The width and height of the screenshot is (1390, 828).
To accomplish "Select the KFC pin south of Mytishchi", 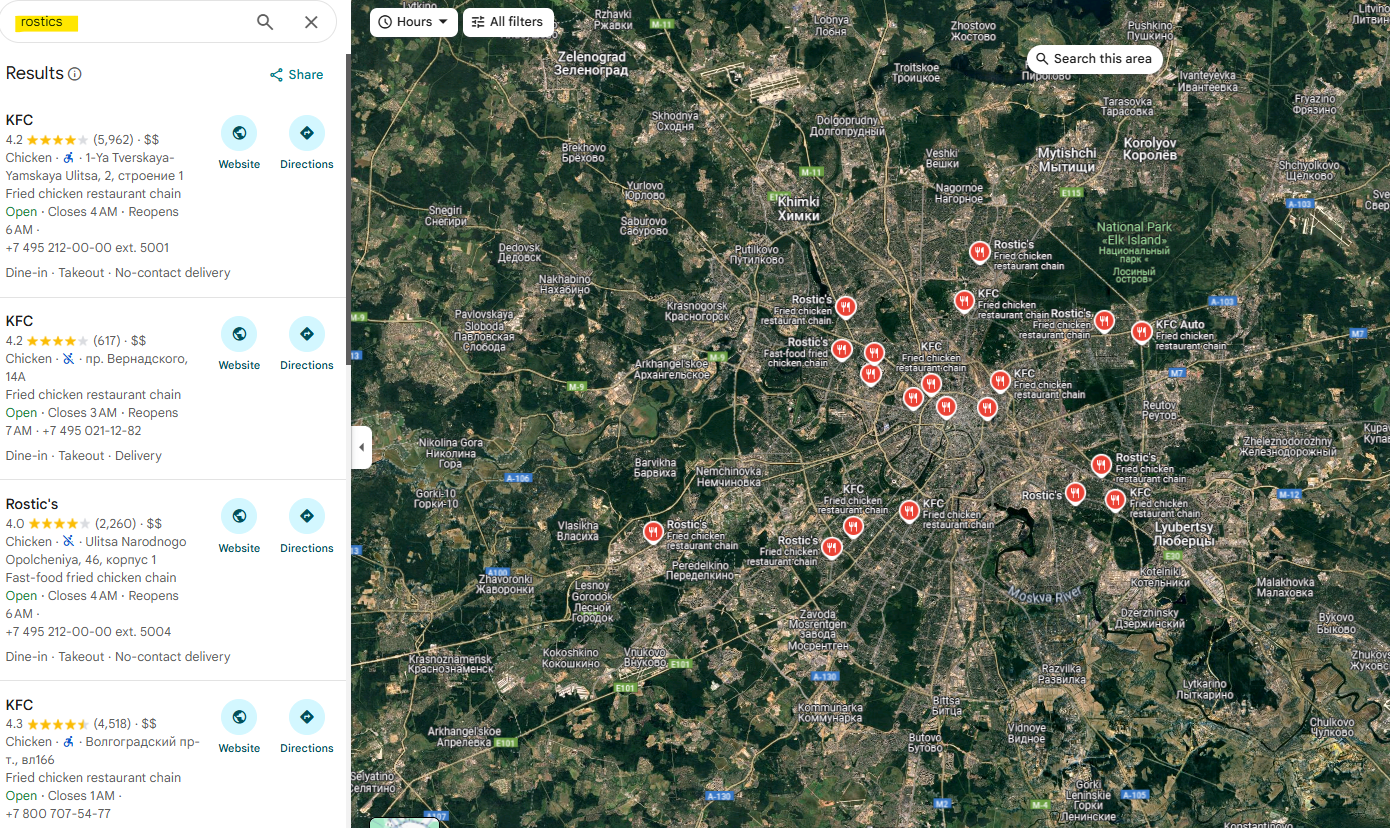I will click(964, 300).
